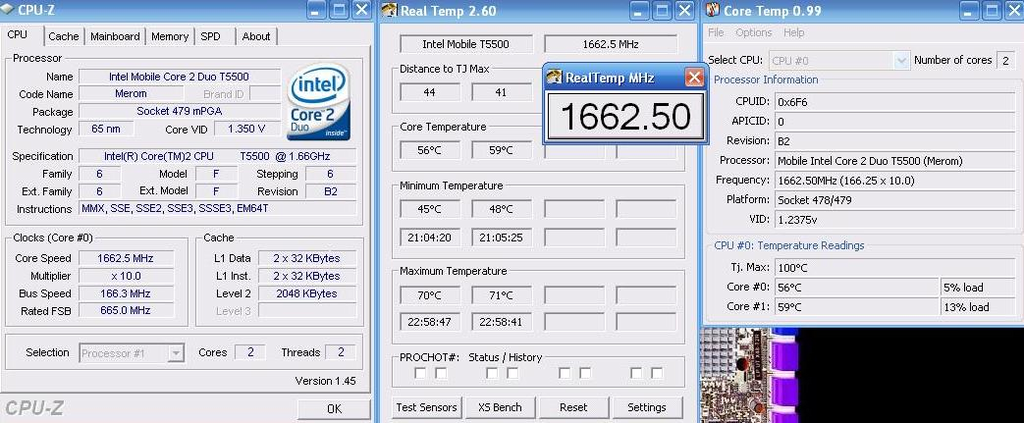Click the Test Sensors button
Image resolution: width=1024 pixels, height=423 pixels.
426,407
